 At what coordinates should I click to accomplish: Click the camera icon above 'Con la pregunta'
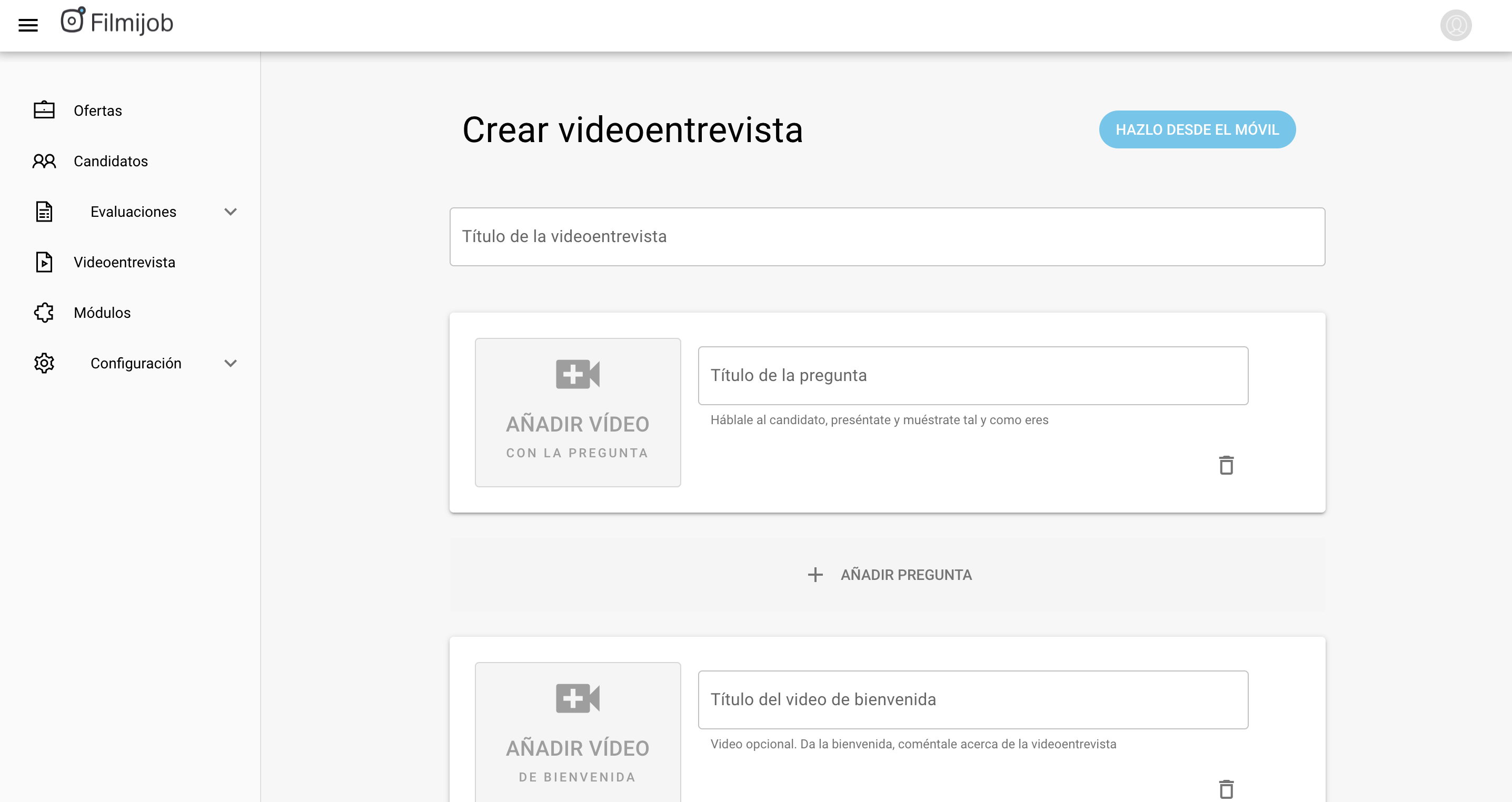click(x=578, y=374)
